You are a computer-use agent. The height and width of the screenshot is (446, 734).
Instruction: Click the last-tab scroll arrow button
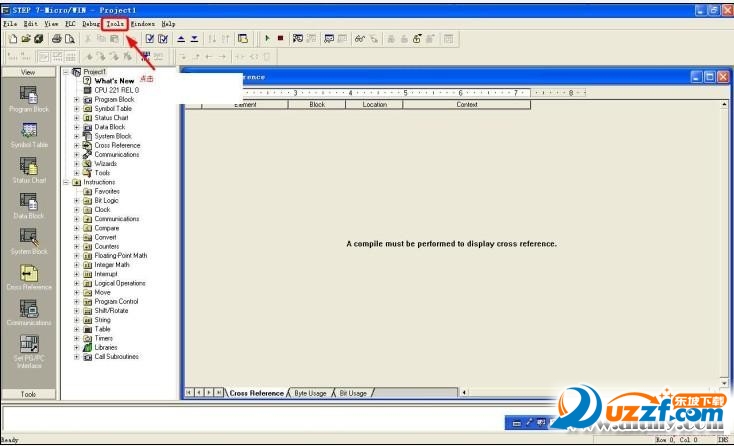tap(219, 393)
